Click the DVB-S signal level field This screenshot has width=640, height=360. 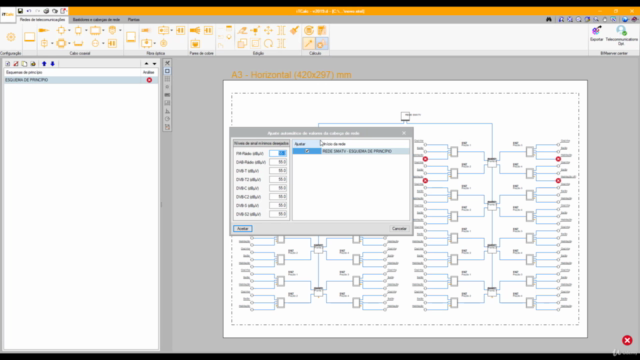(278, 205)
